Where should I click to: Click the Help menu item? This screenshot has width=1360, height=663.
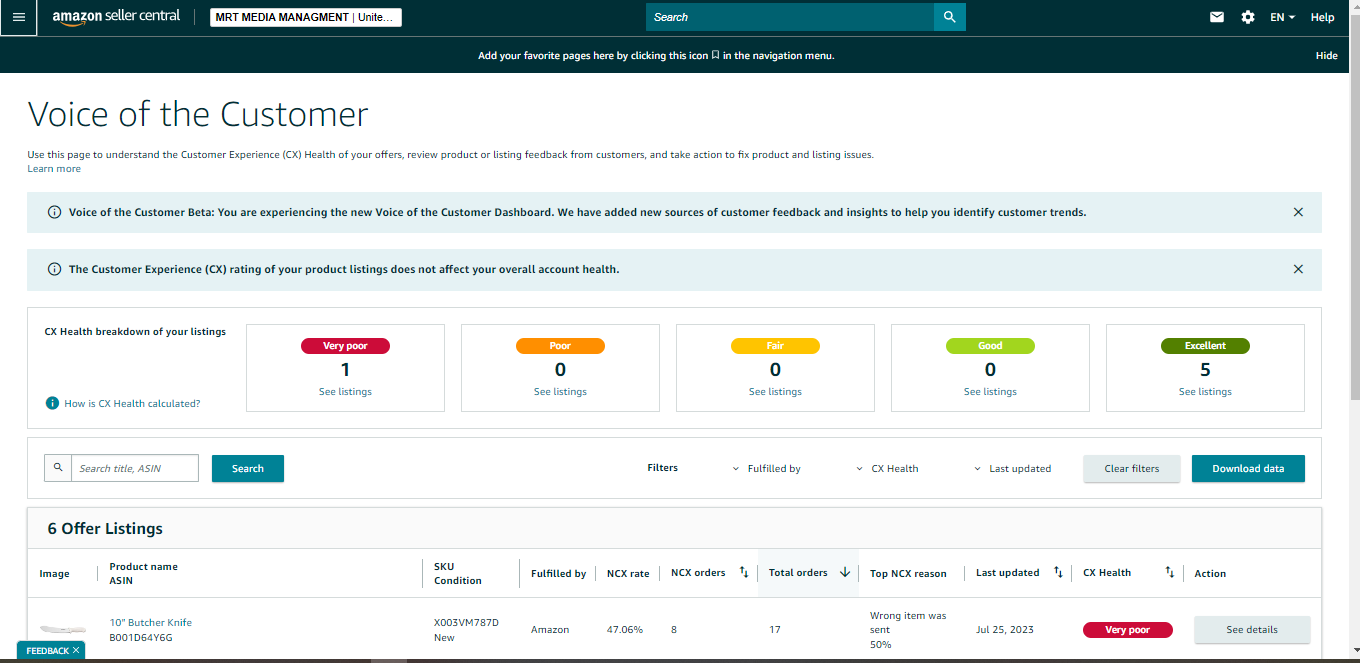coord(1322,17)
